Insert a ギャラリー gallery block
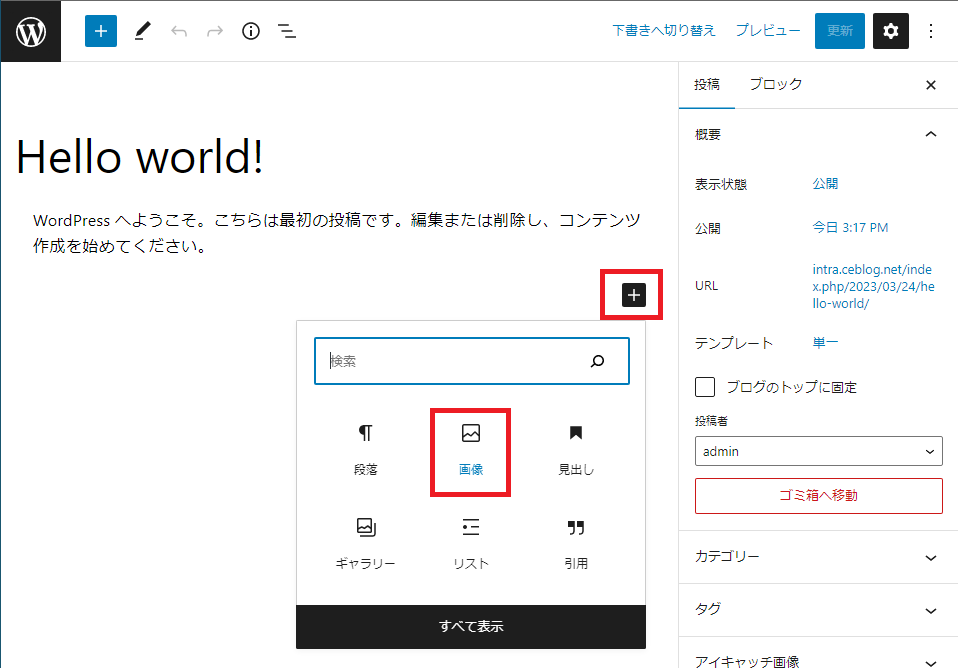958x668 pixels. tap(365, 544)
